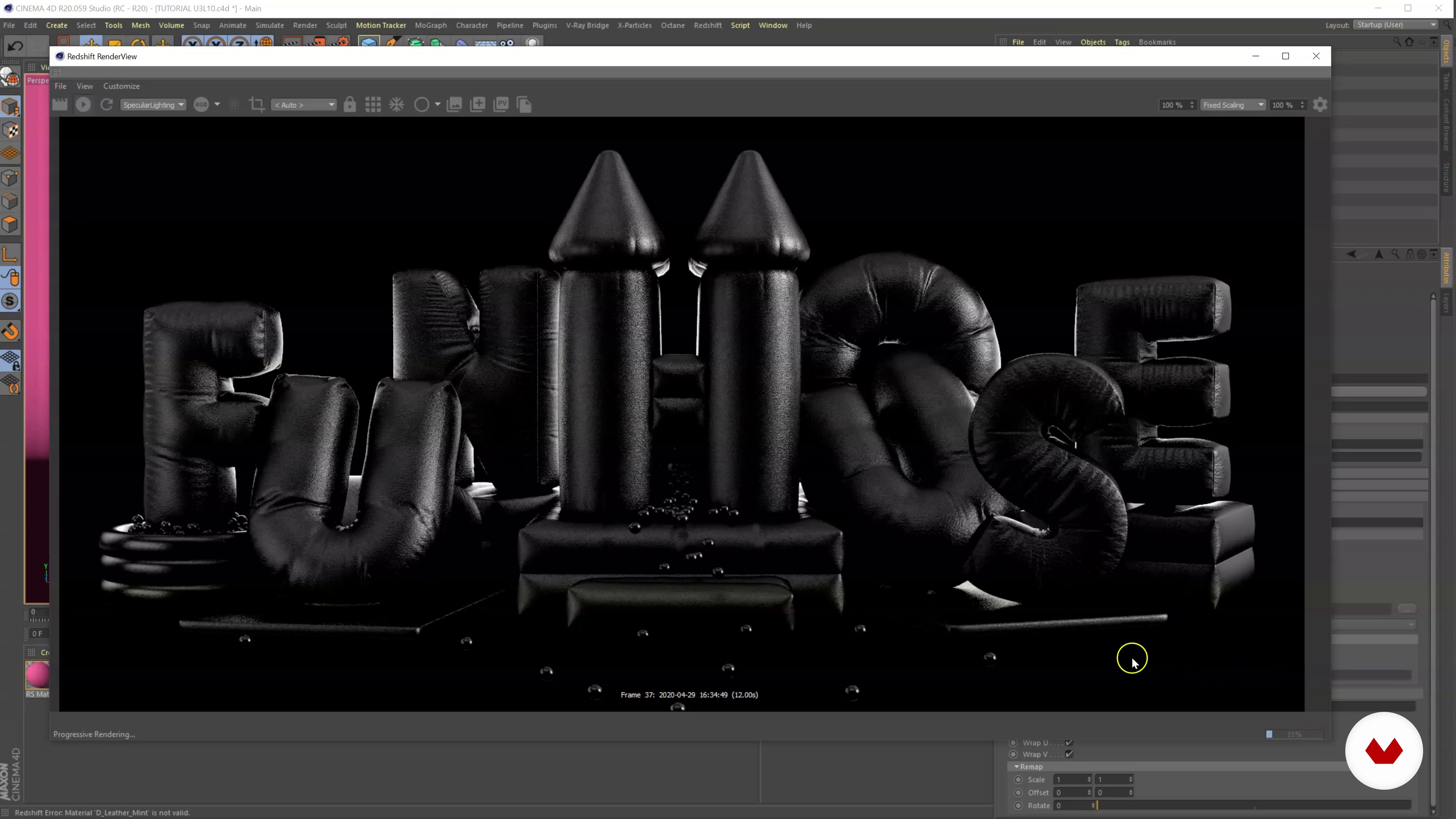Click the camera lock icon
The image size is (1456, 819).
[x=350, y=105]
